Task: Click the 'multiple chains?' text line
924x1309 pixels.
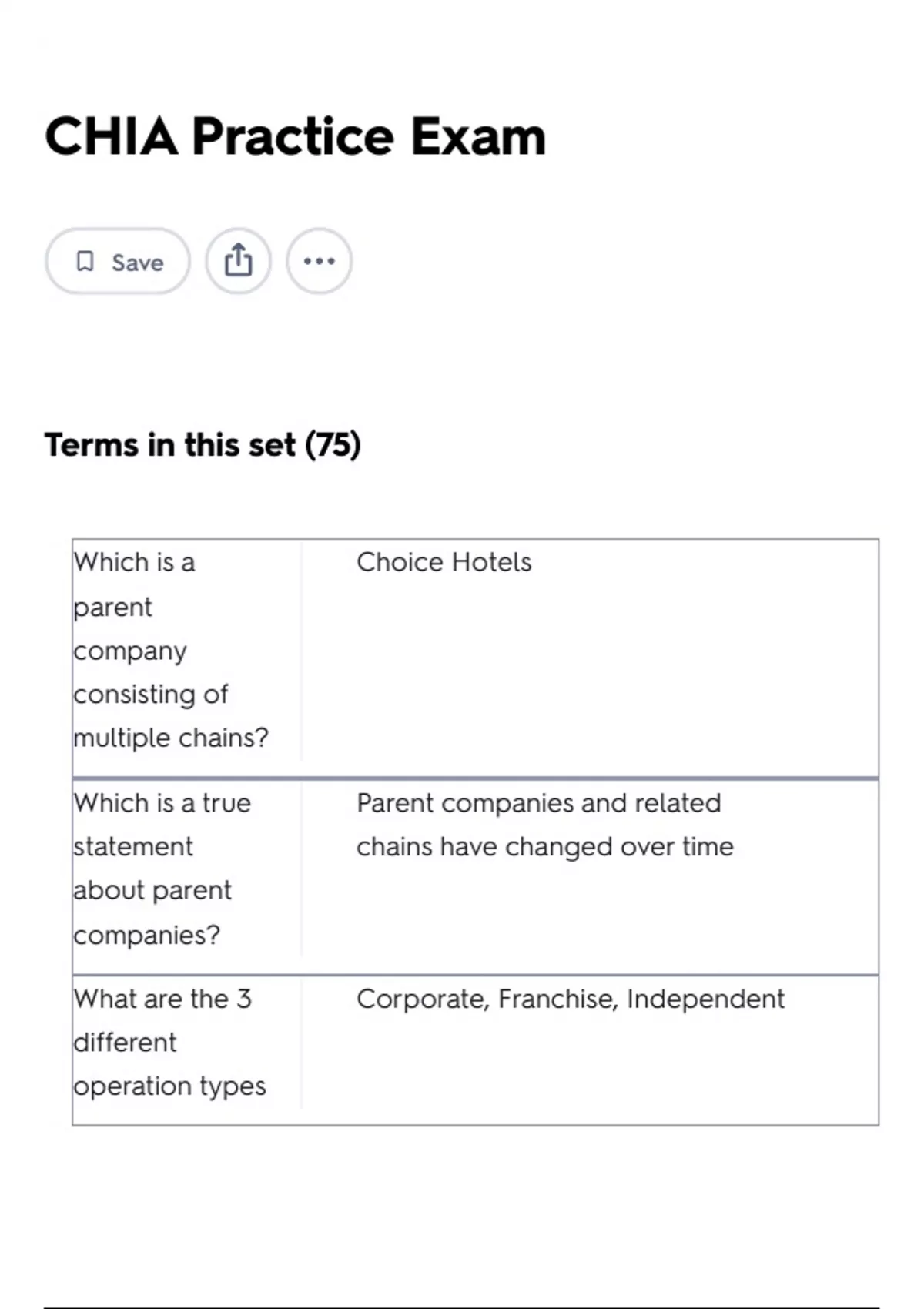Action: point(170,738)
